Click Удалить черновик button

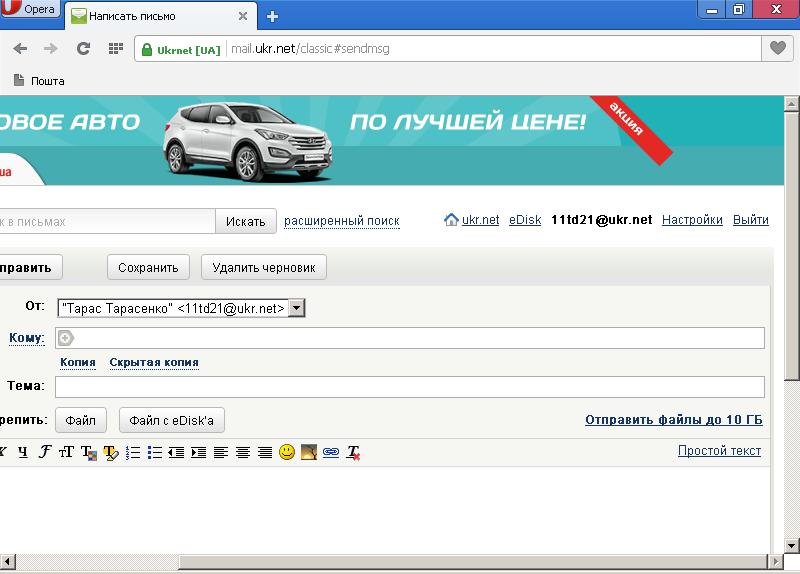tap(264, 267)
